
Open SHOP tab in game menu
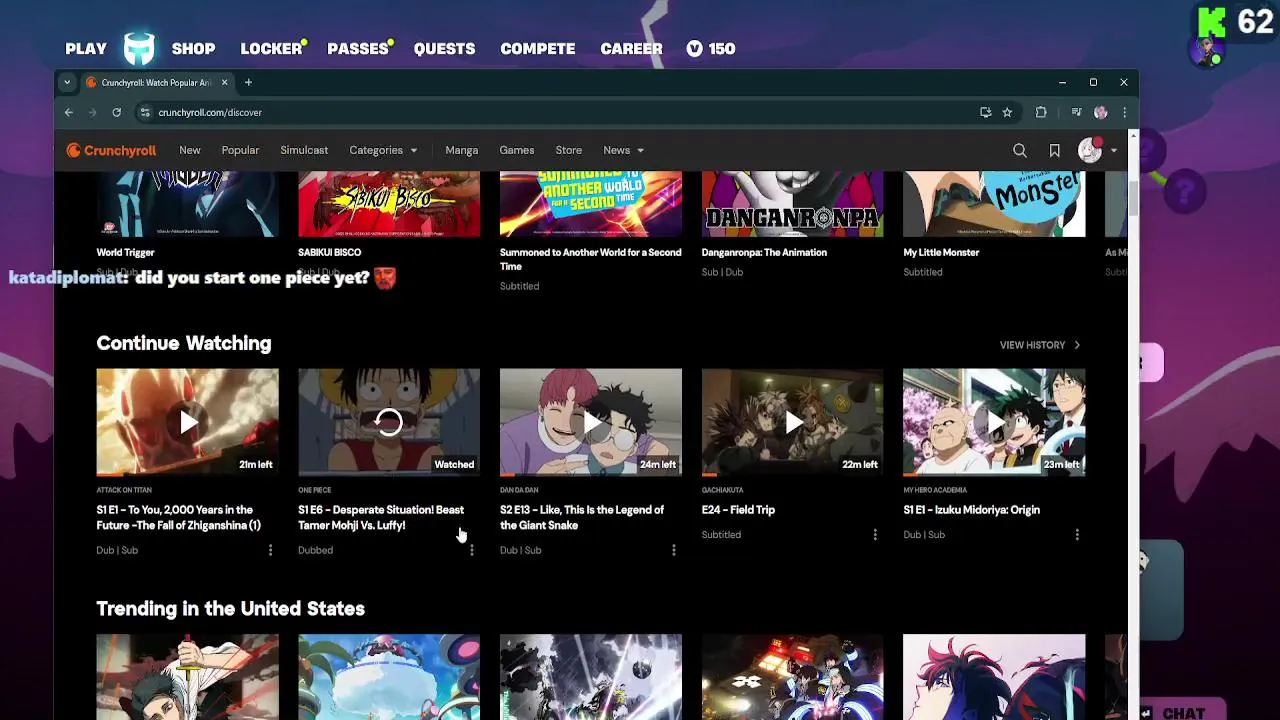[x=193, y=48]
